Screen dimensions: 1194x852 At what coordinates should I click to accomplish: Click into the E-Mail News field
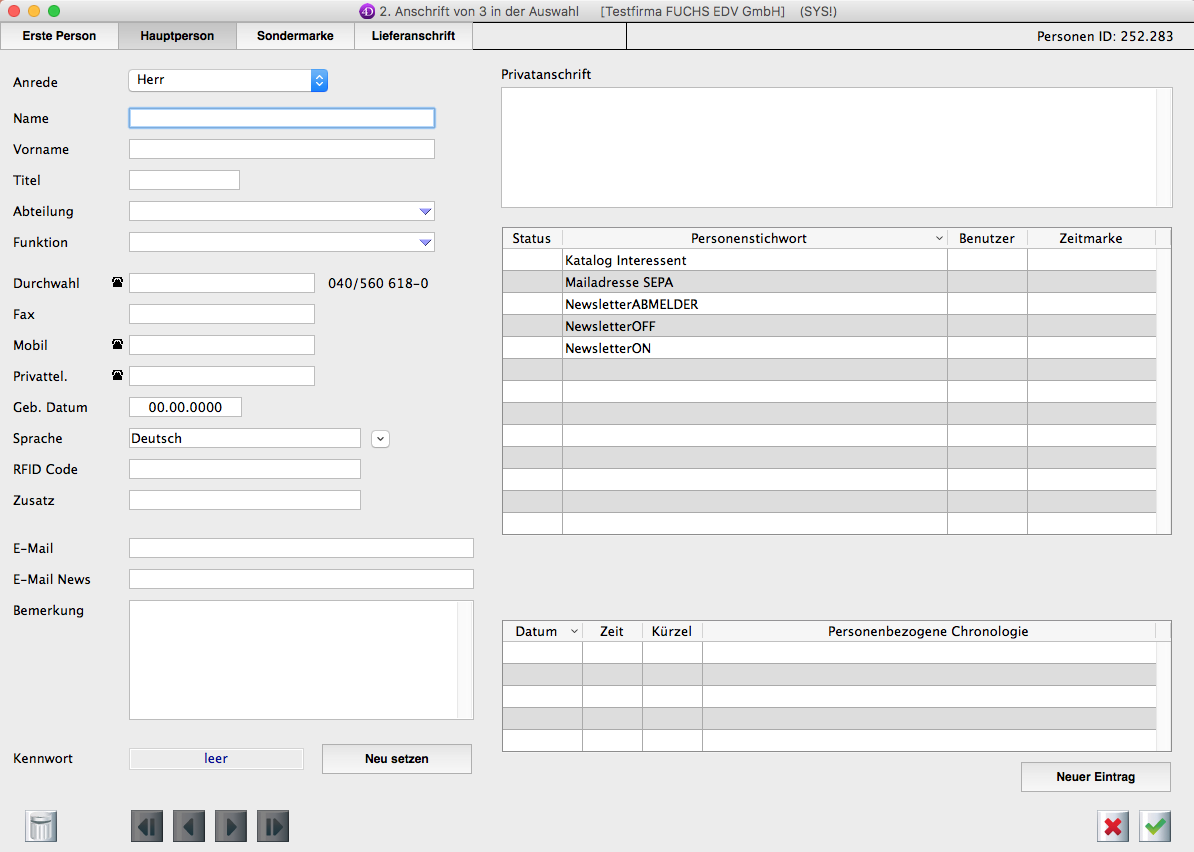(301, 579)
